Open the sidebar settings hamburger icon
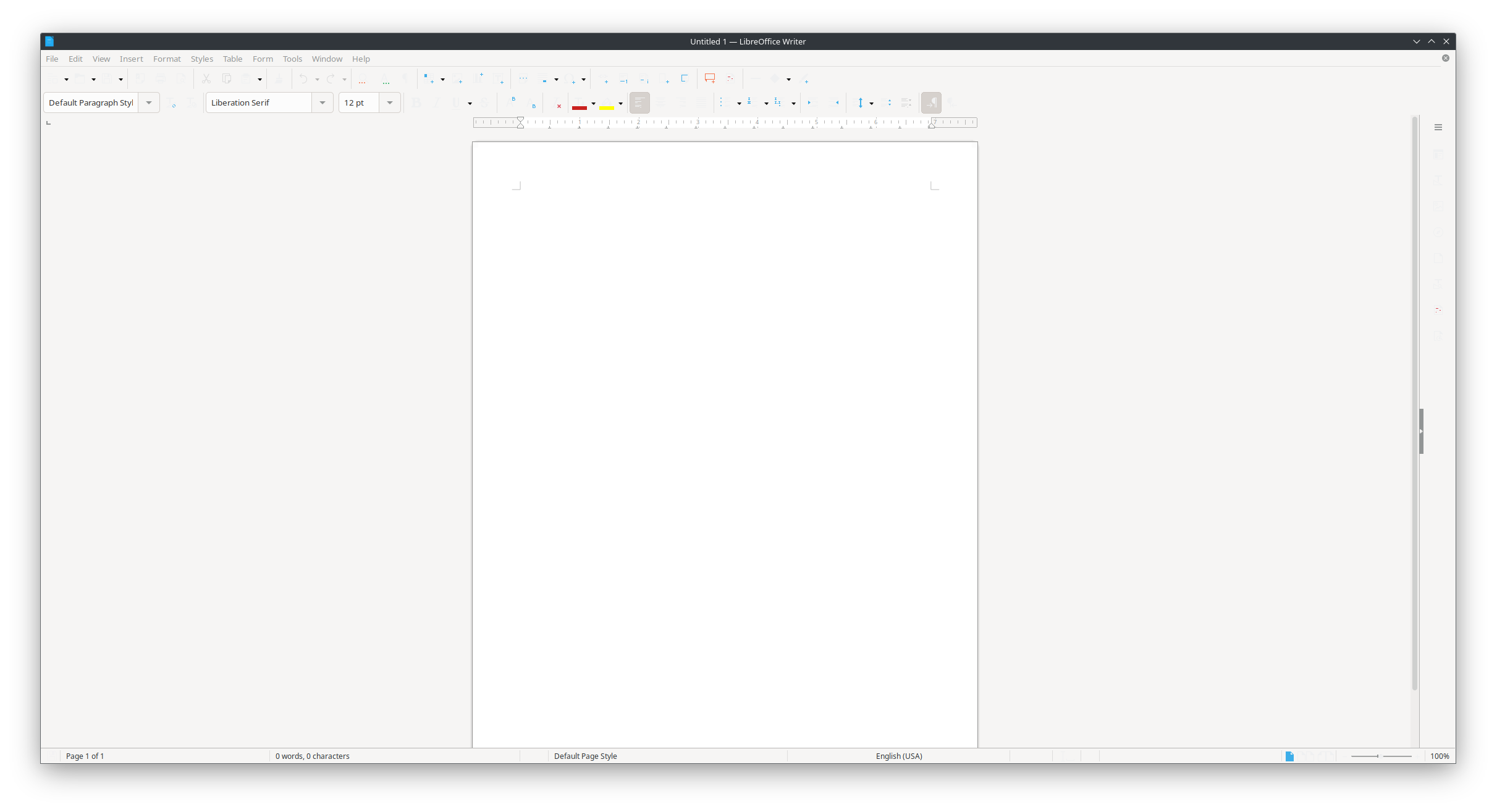Screen dimensions: 1497x812 pos(1438,127)
